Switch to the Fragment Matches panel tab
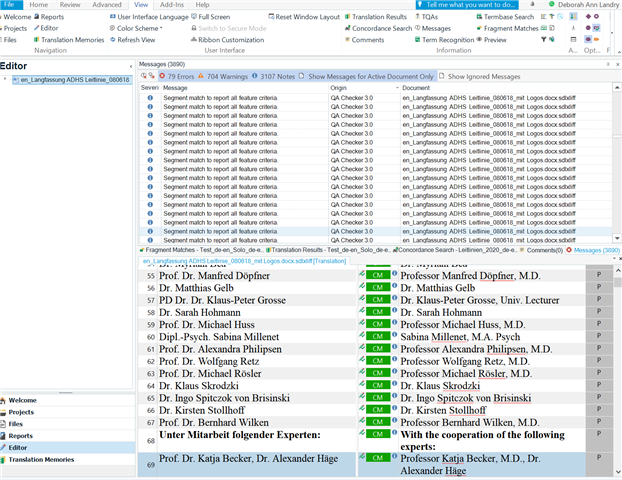The width and height of the screenshot is (622, 480). click(201, 250)
